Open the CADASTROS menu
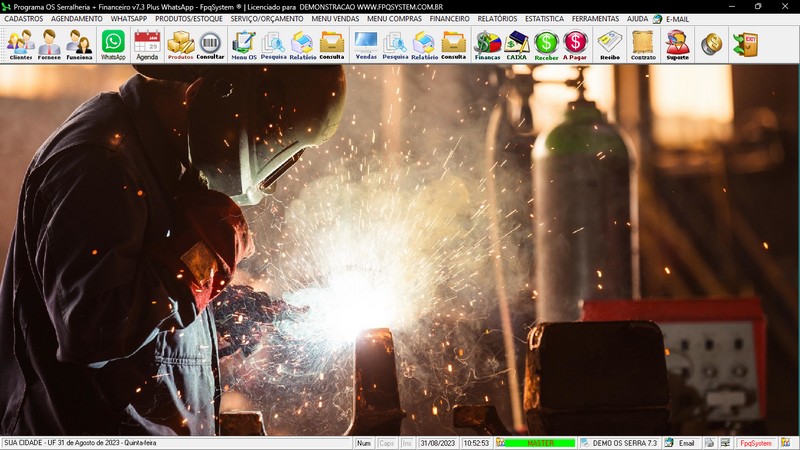800x450 pixels. coord(24,19)
